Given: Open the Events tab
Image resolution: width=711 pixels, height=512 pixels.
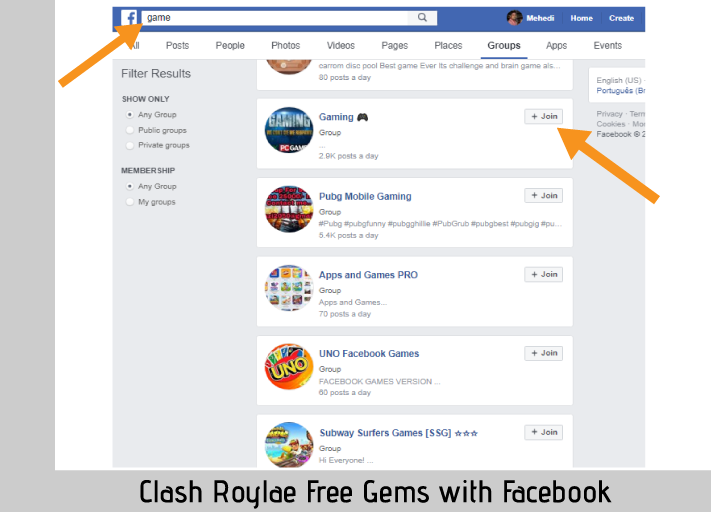Looking at the screenshot, I should [608, 45].
